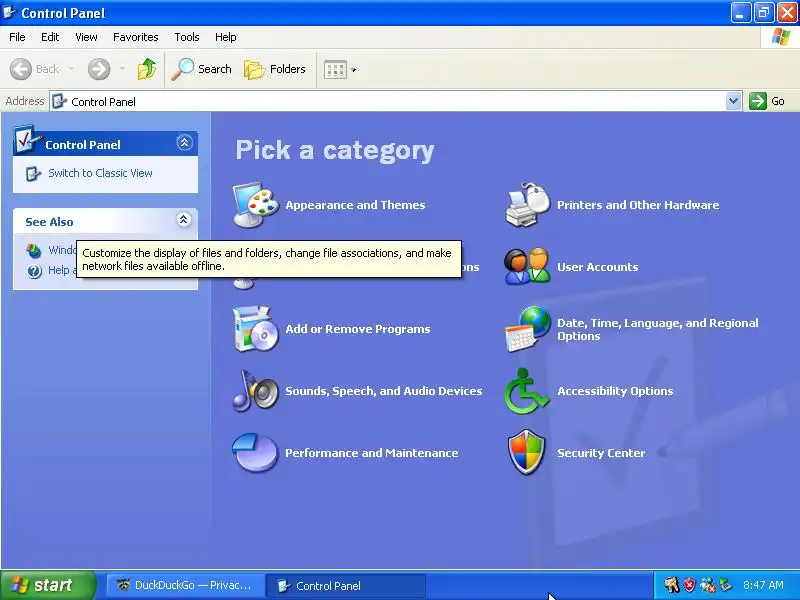
Task: Open the Forward button history dropdown arrow
Action: 122,69
